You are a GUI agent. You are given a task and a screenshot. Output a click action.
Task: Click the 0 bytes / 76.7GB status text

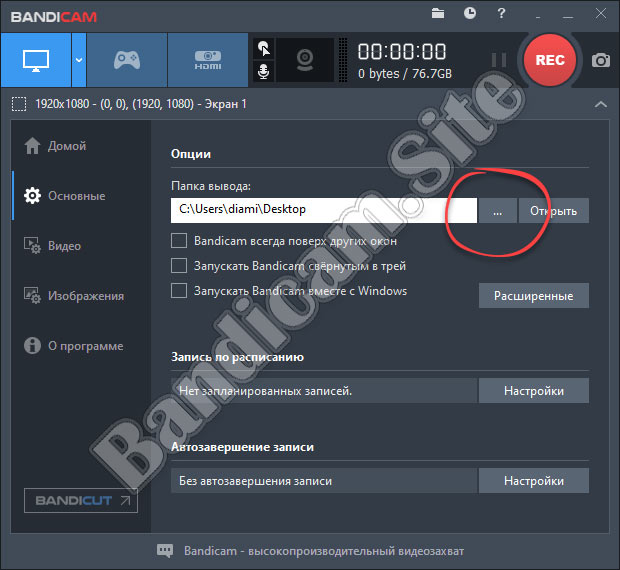click(405, 74)
